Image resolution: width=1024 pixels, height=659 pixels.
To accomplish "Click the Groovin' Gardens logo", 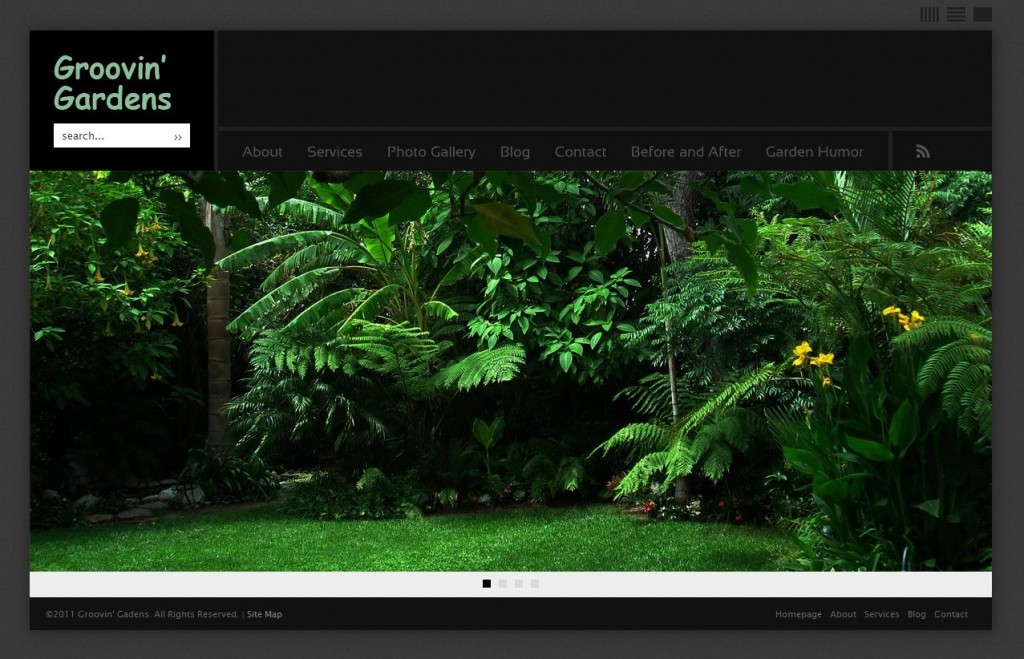I will click(113, 85).
